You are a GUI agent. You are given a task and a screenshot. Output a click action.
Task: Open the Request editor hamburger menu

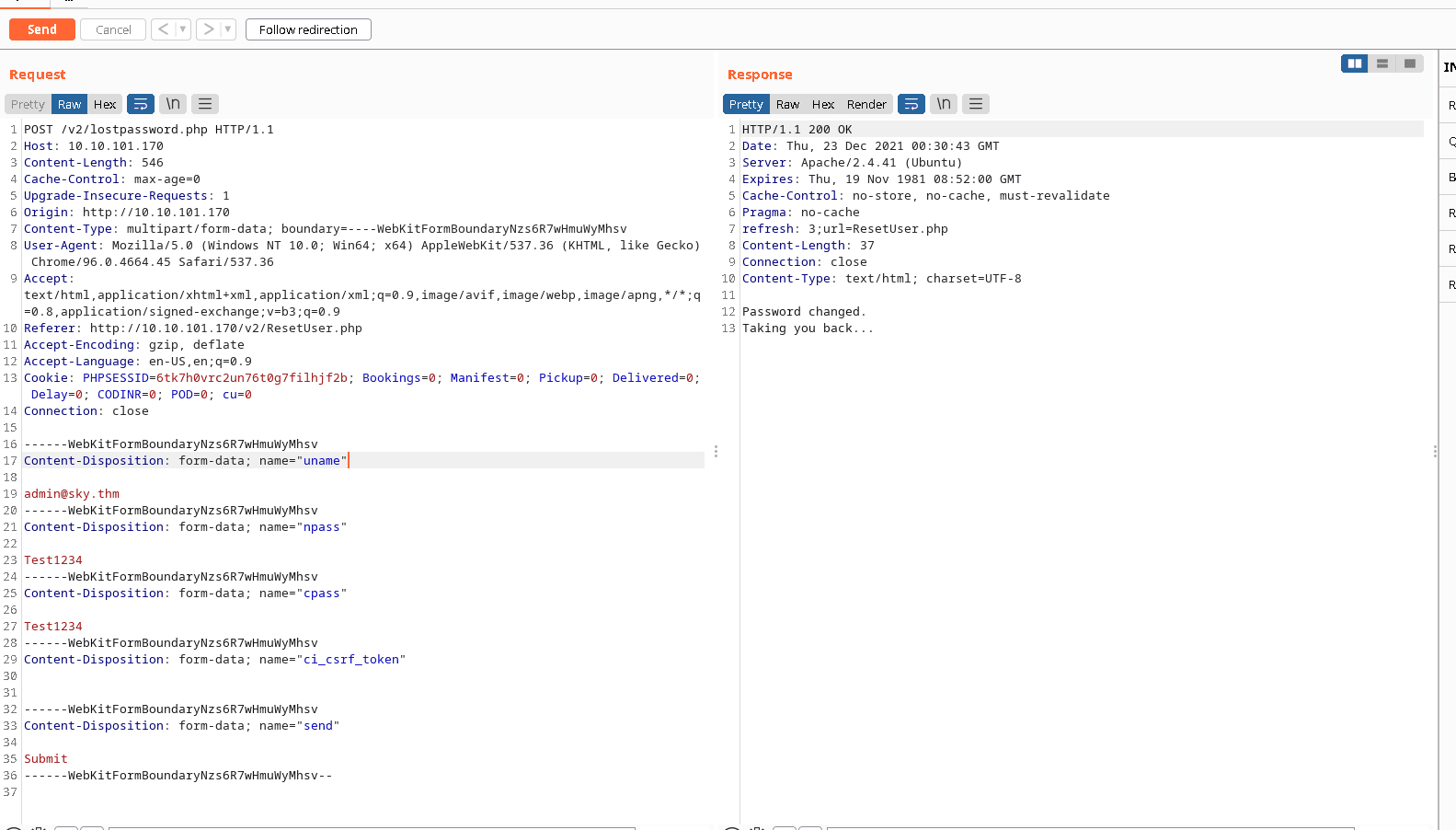[205, 104]
